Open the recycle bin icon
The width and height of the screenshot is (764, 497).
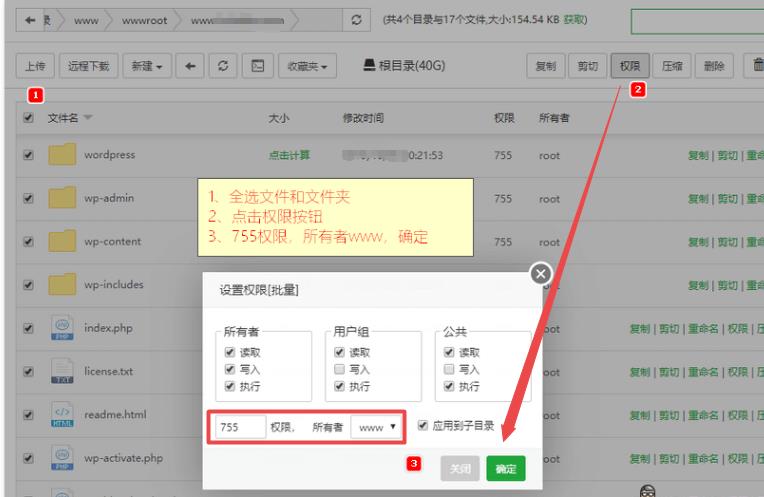(757, 66)
